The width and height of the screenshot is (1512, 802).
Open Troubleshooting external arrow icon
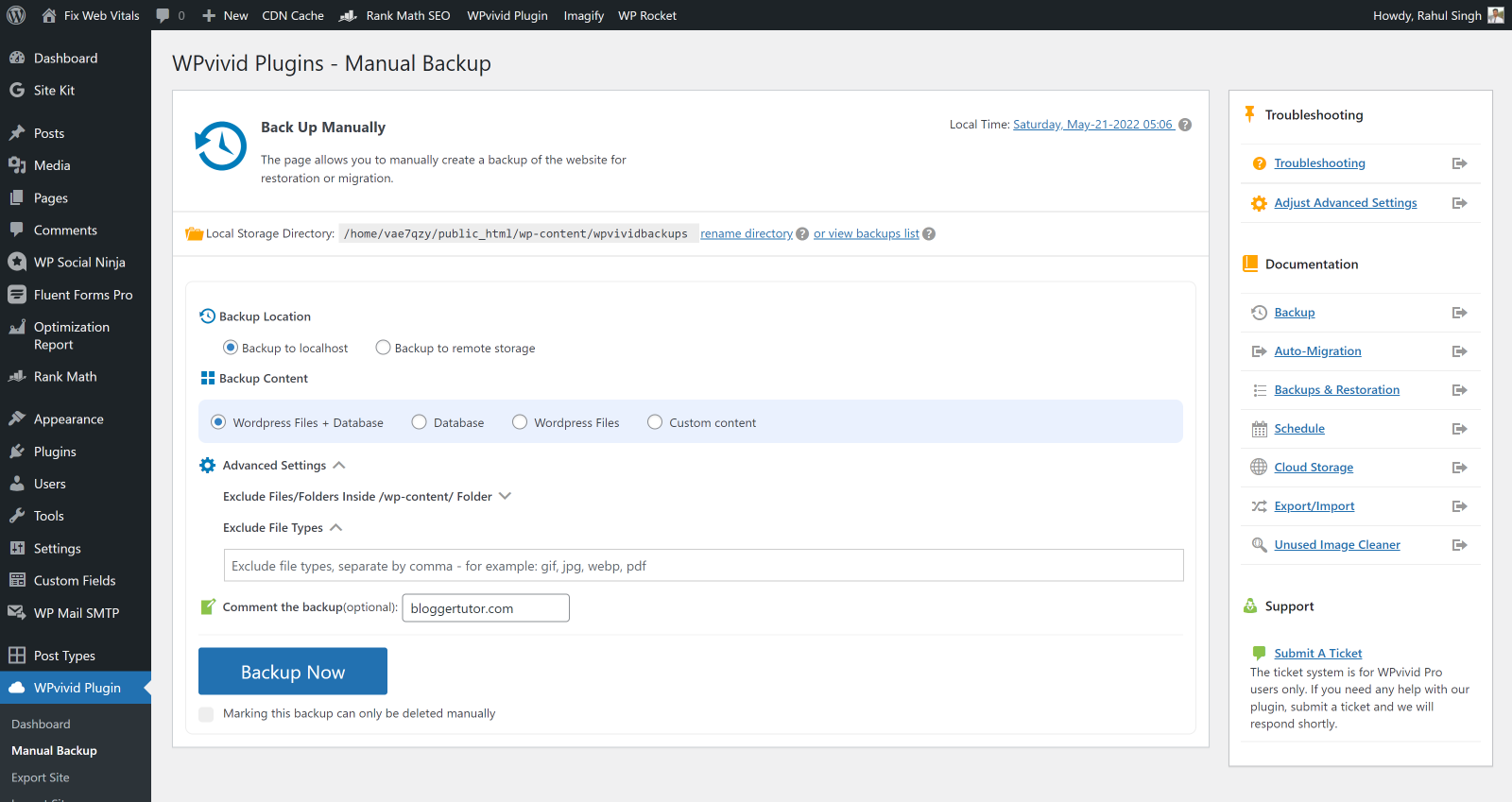(x=1459, y=163)
